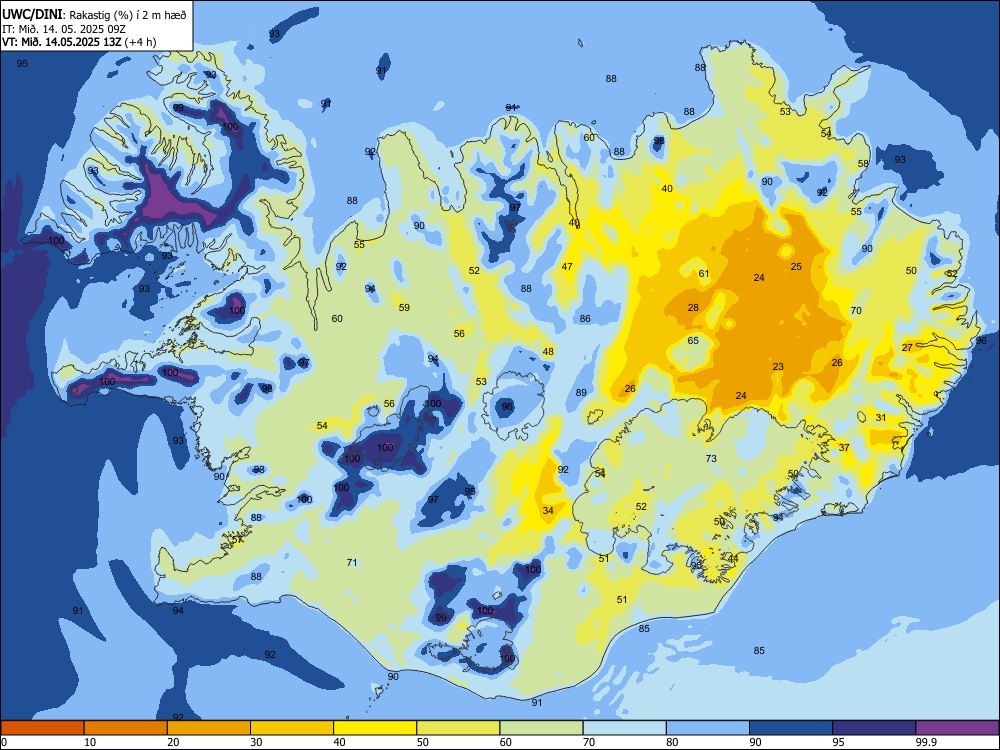Click the 0–10 dark orange legend swatch
1000x750 pixels.
click(x=42, y=728)
